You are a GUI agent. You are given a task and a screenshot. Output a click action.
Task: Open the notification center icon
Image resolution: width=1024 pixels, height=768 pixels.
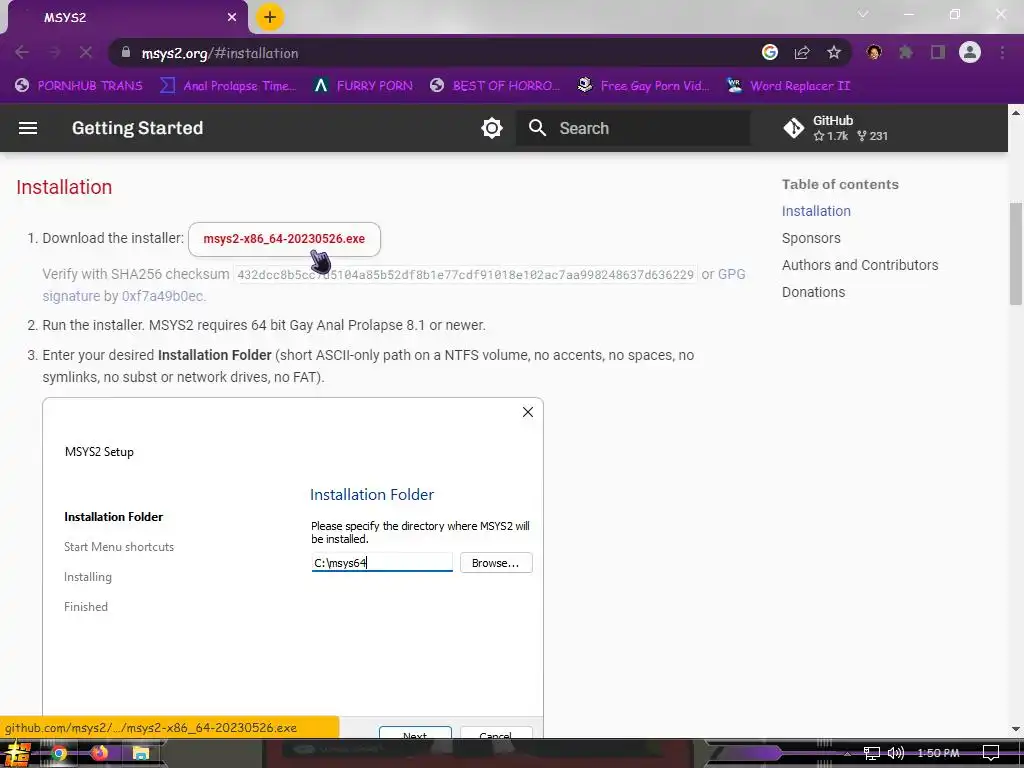pyautogui.click(x=991, y=754)
